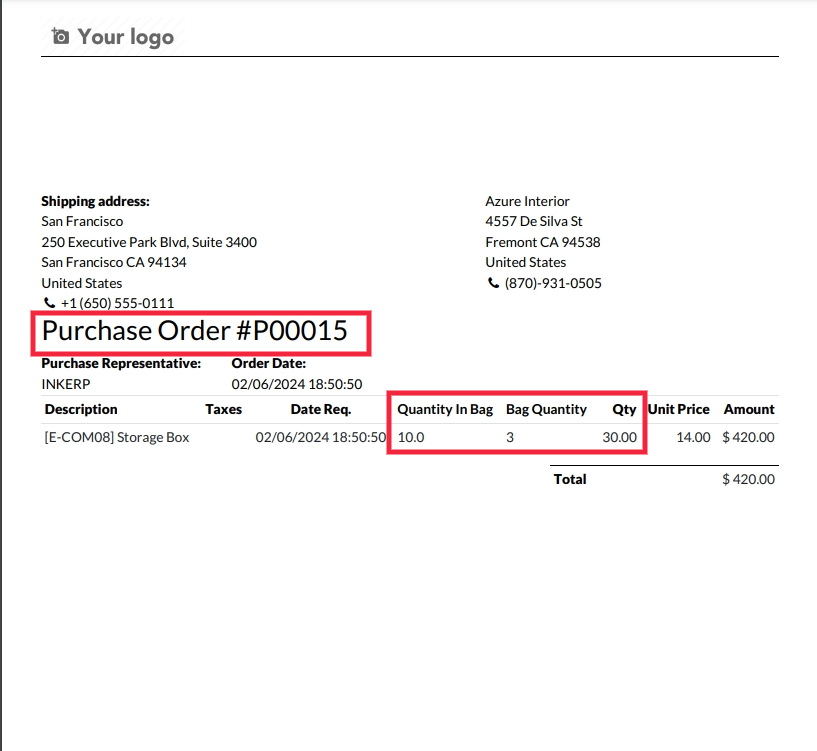Click the "Purchase Order #P00015" heading
This screenshot has width=817, height=751.
coord(195,330)
